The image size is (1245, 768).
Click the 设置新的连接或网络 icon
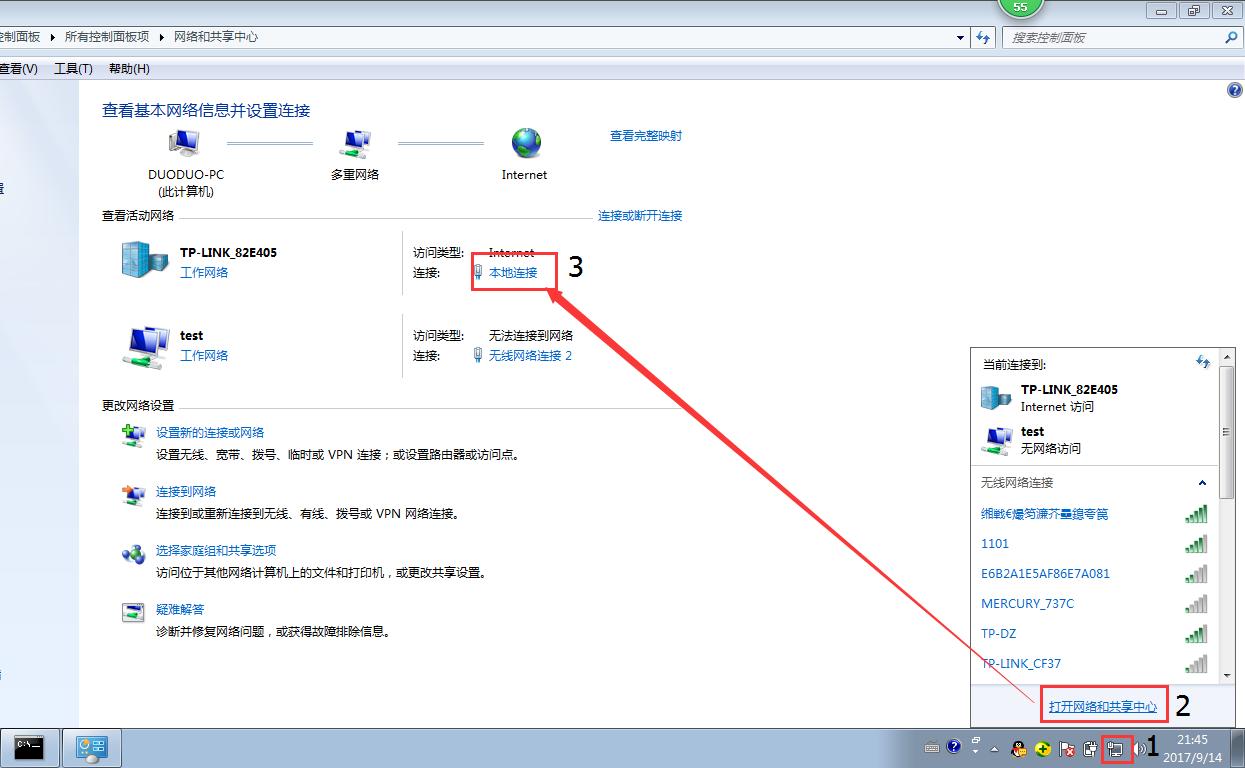pyautogui.click(x=133, y=435)
